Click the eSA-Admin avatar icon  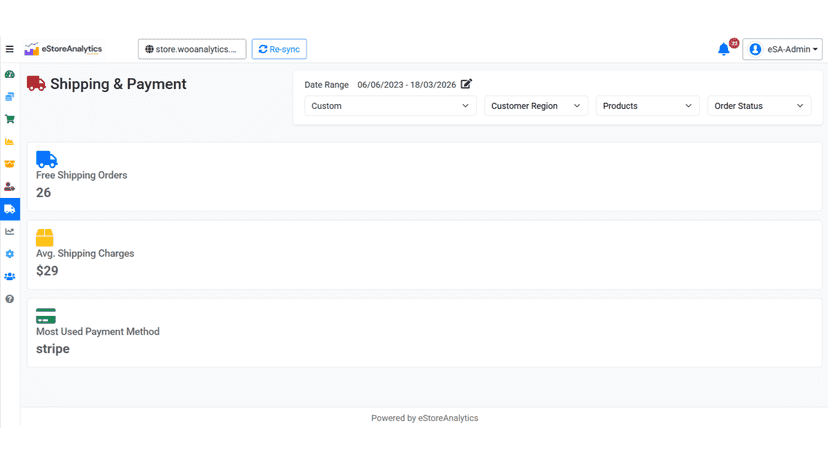click(755, 49)
